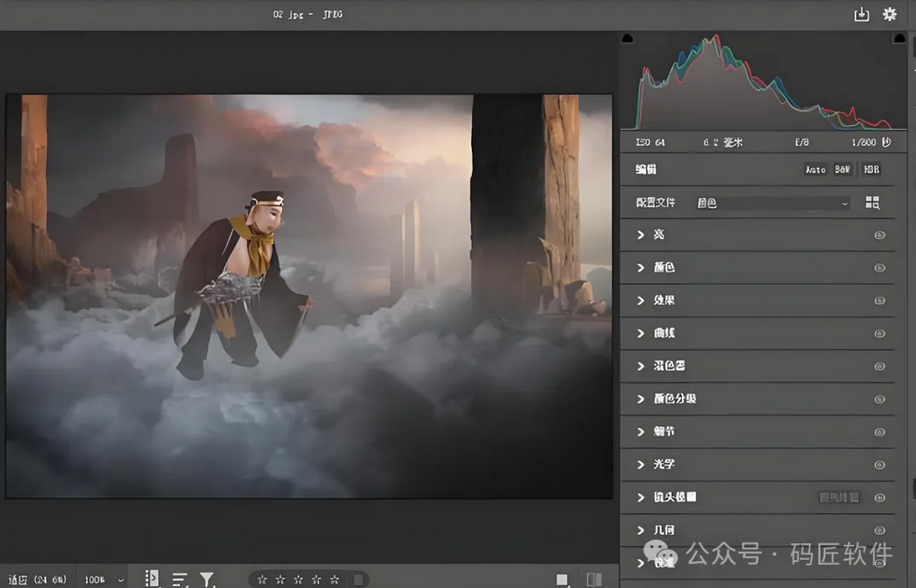Click the Auto adjustment button
This screenshot has height=588, width=916.
(x=816, y=169)
